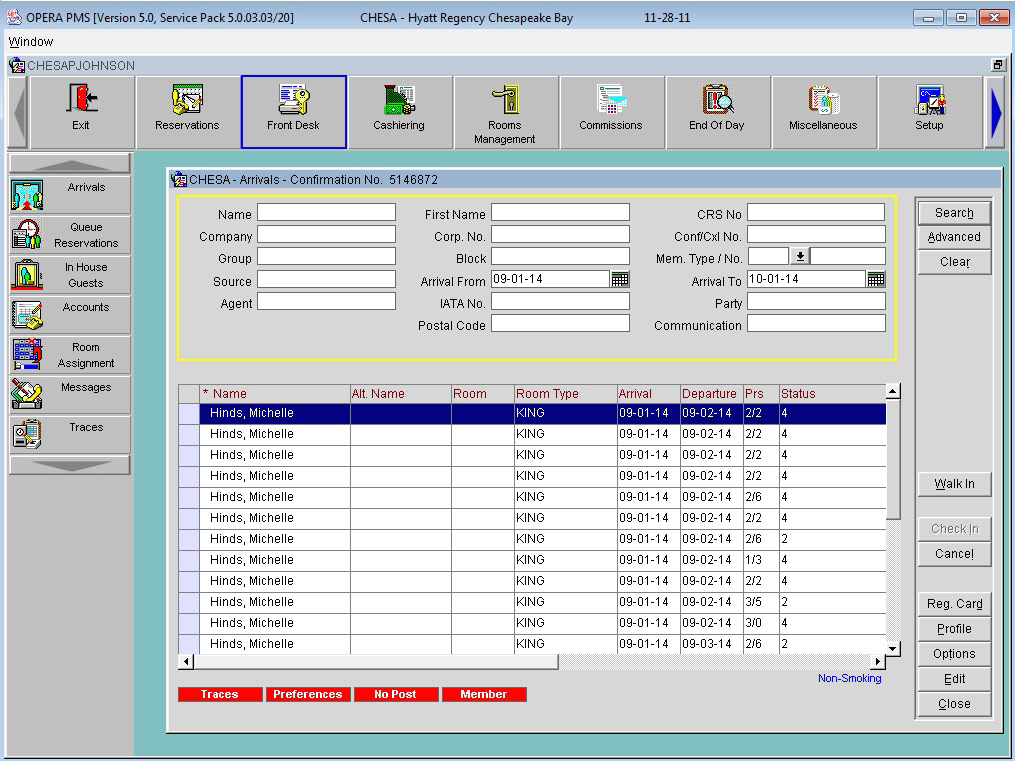
Task: Open Accounts in the sidebar
Action: [x=70, y=315]
